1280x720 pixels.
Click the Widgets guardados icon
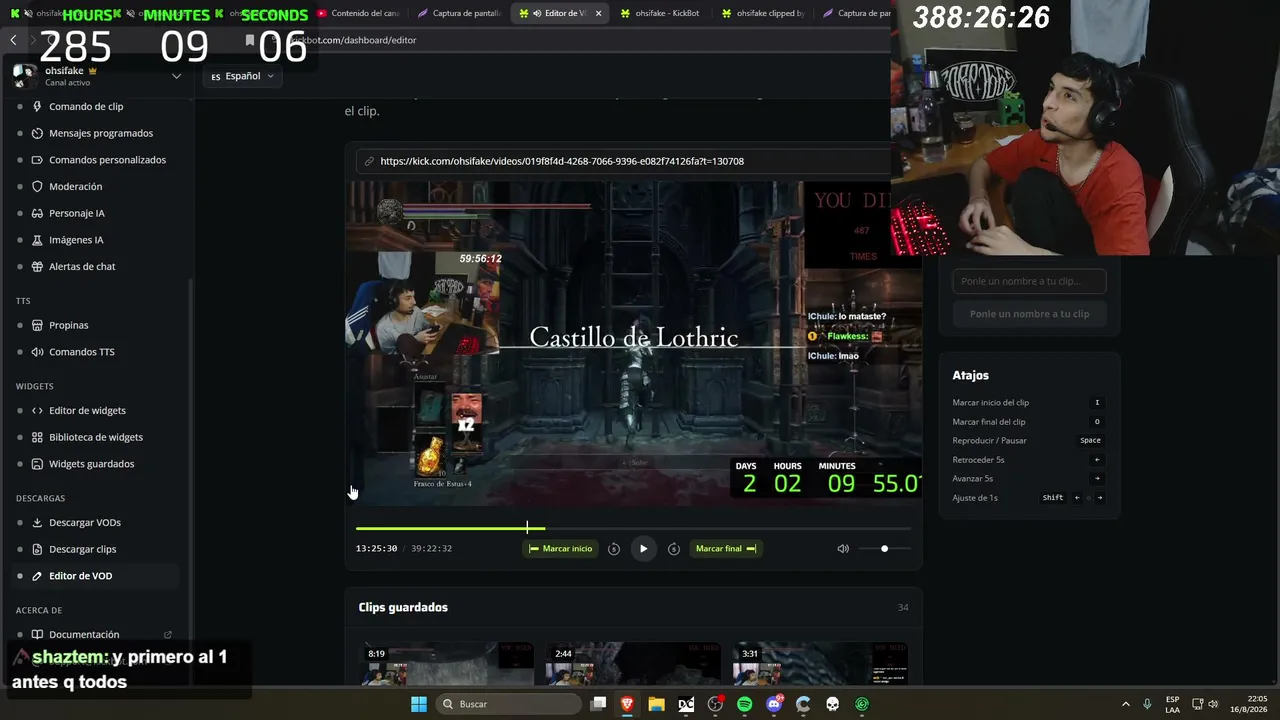coord(37,464)
